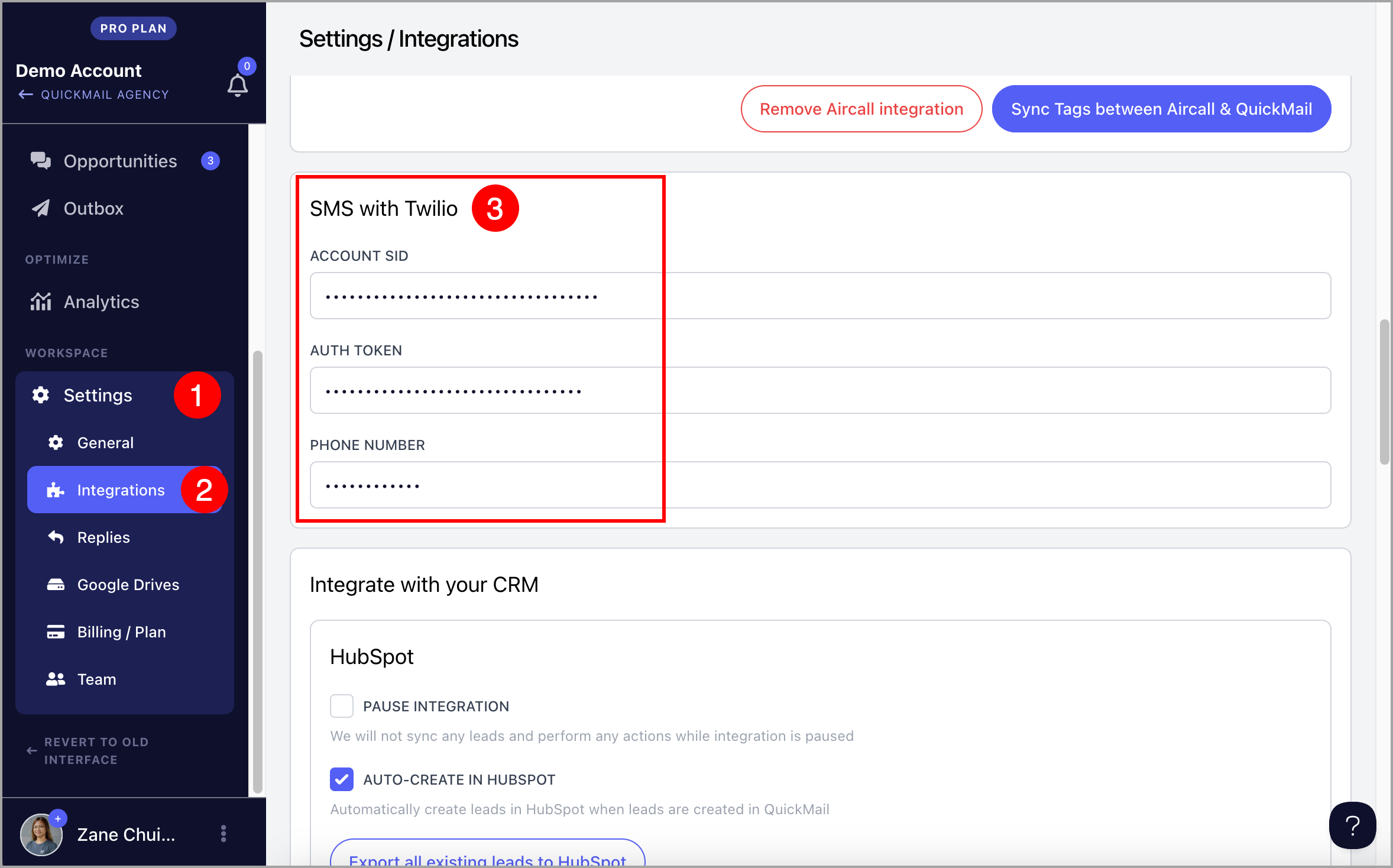Viewport: 1393px width, 868px height.
Task: Click the Integrate with your CRM heading
Action: click(424, 585)
